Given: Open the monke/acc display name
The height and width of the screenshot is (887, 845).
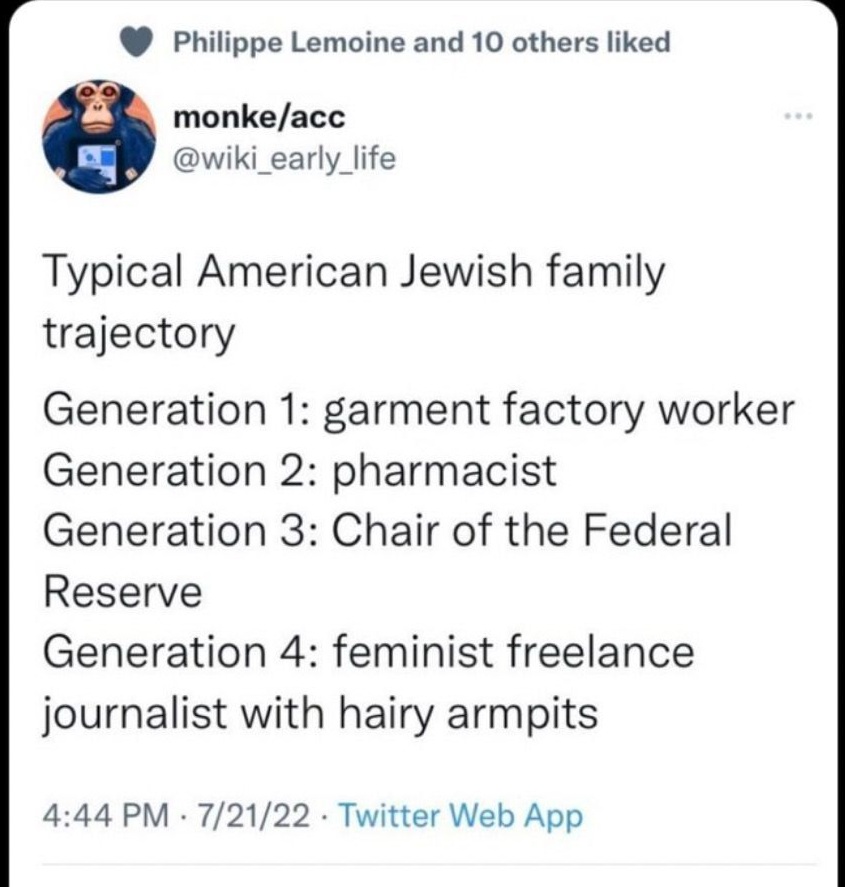Looking at the screenshot, I should [259, 117].
